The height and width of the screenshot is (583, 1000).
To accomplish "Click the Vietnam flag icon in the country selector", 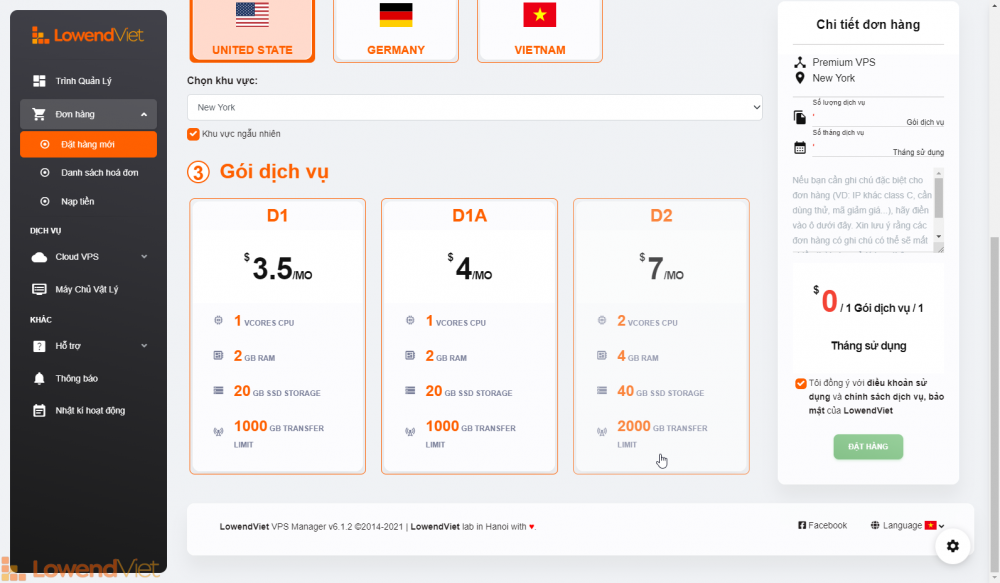I will [x=540, y=15].
